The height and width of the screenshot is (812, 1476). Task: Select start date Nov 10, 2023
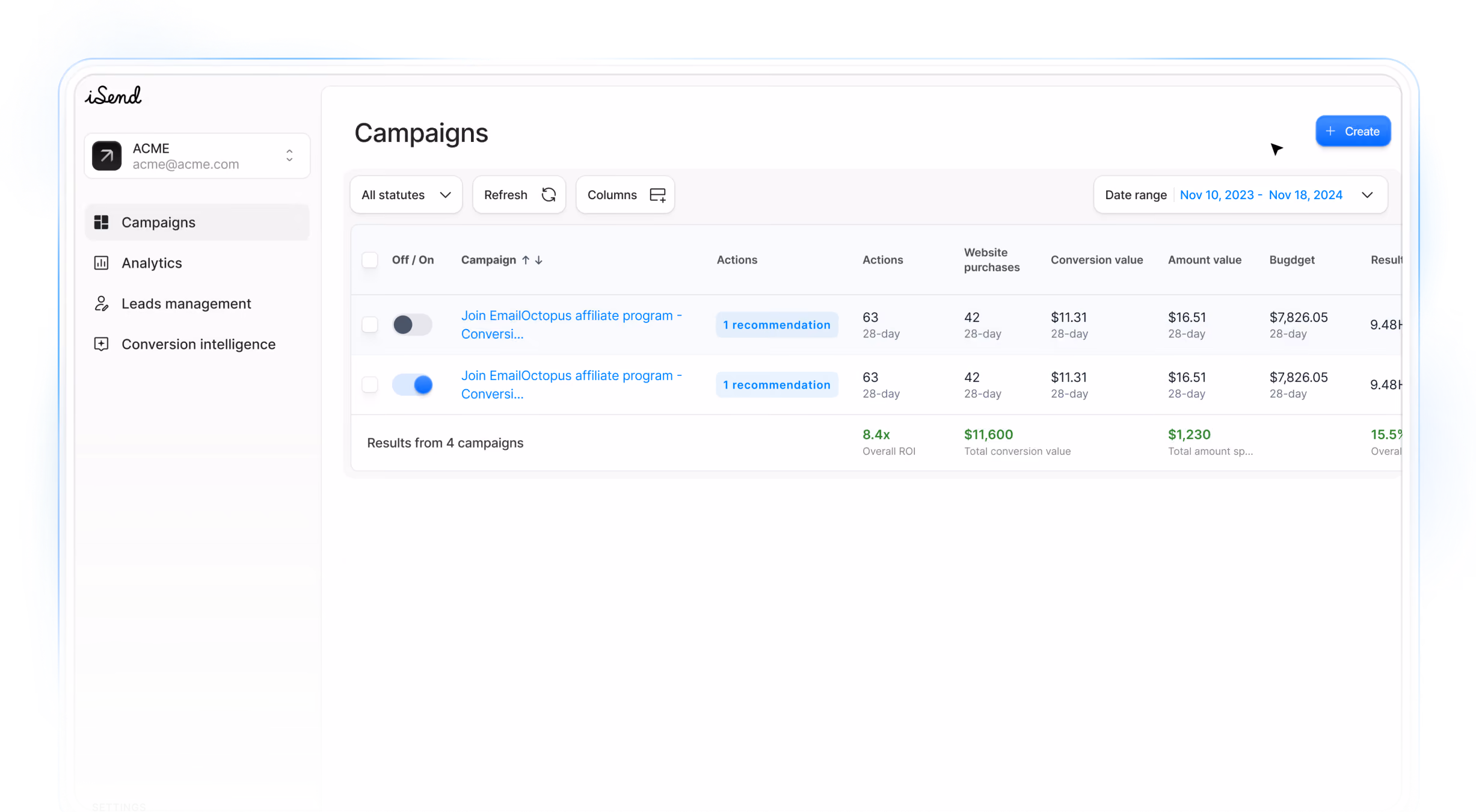click(x=1217, y=195)
